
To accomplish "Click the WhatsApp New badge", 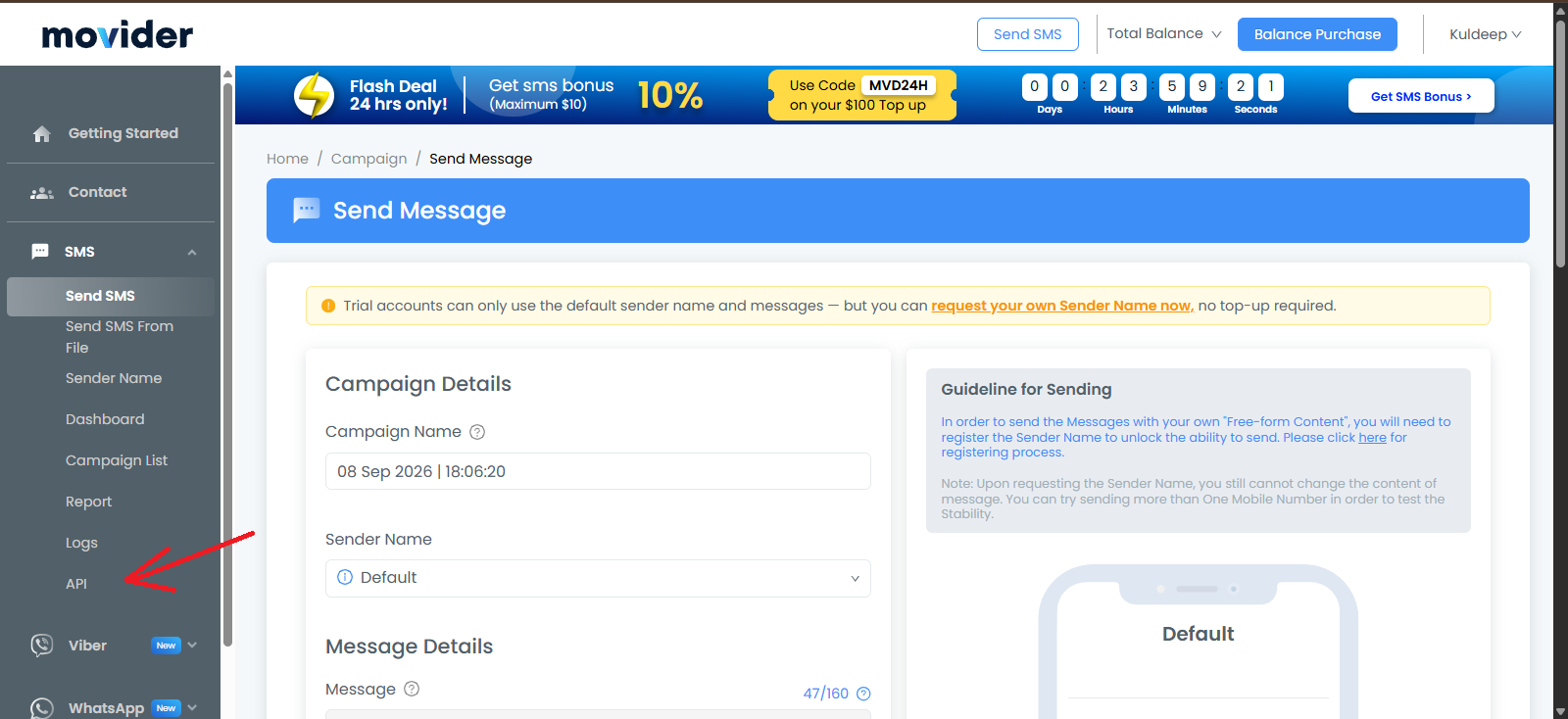I will [x=167, y=707].
